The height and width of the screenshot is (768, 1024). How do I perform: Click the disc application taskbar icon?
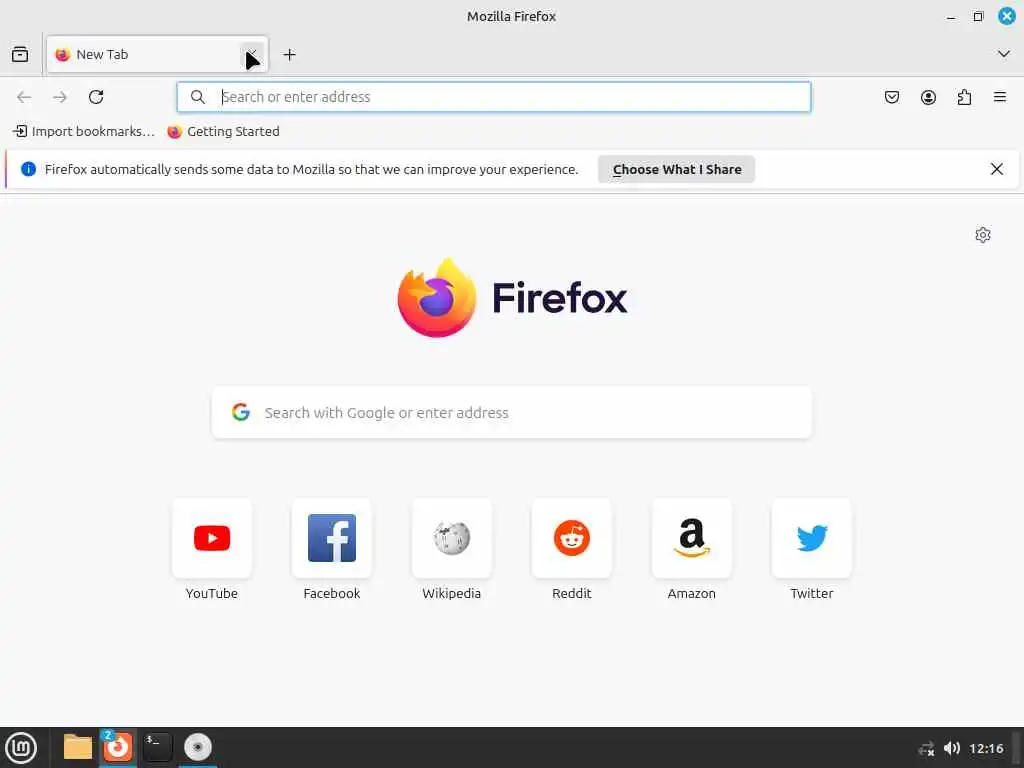click(x=198, y=747)
